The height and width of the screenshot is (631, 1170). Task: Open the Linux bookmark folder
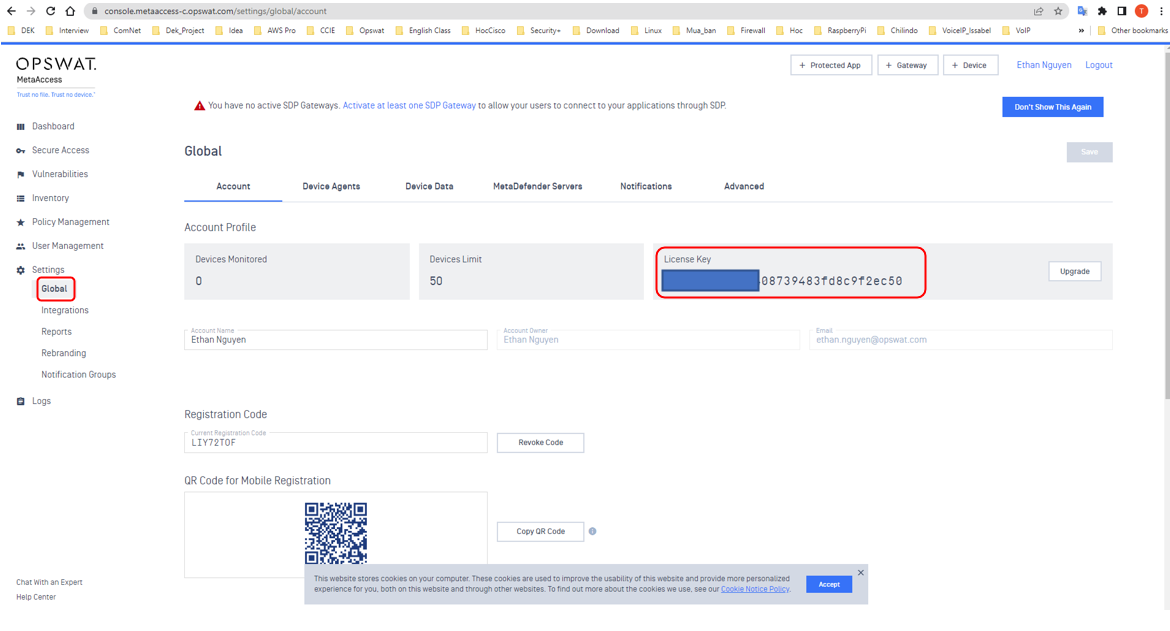pyautogui.click(x=645, y=31)
